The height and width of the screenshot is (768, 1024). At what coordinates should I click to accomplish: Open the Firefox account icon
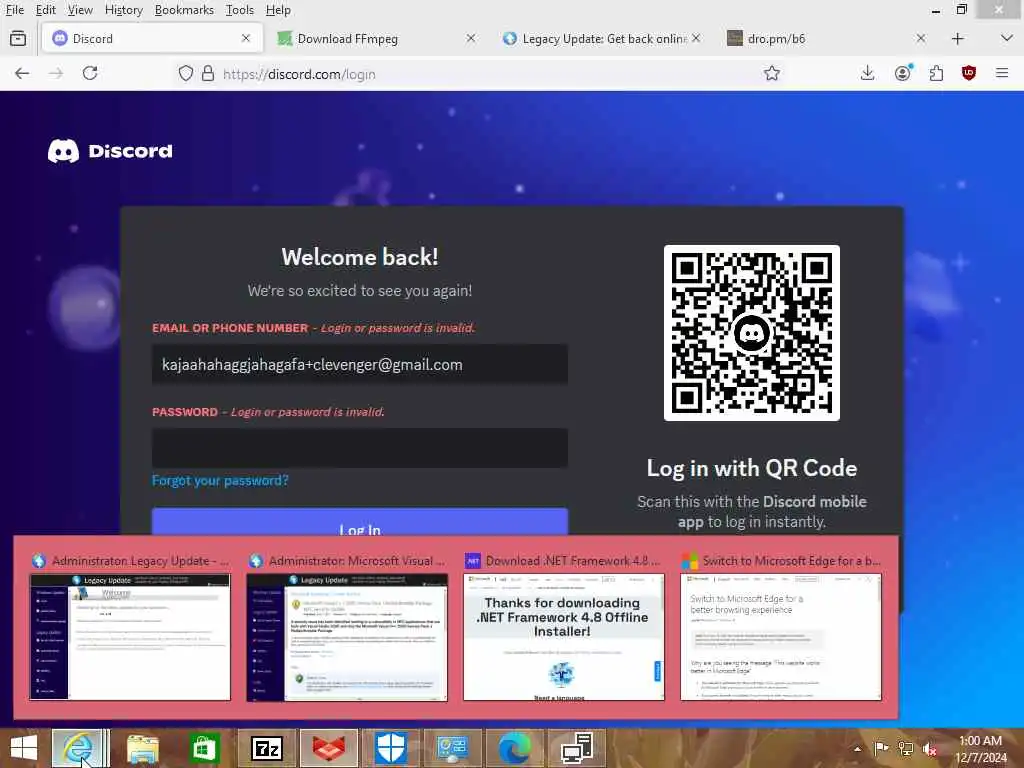coord(903,73)
